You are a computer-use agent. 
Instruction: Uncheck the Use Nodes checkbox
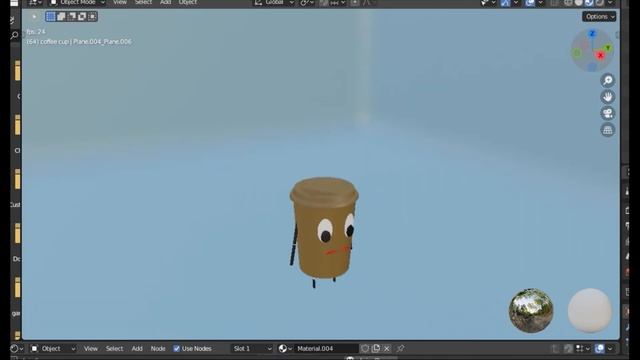coord(176,349)
